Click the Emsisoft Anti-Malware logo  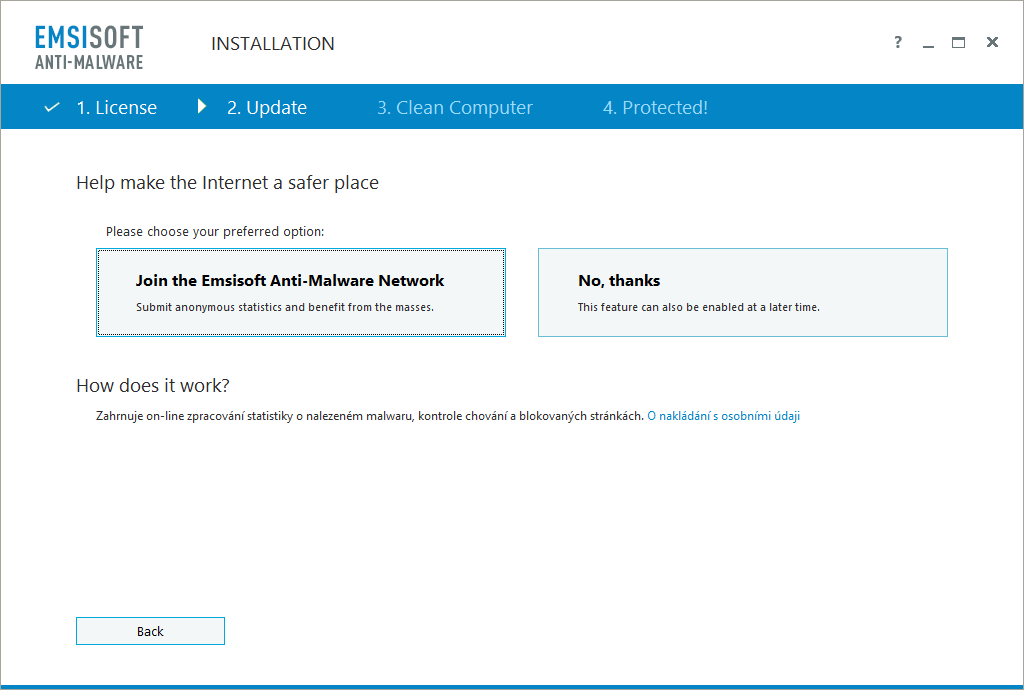[x=89, y=47]
